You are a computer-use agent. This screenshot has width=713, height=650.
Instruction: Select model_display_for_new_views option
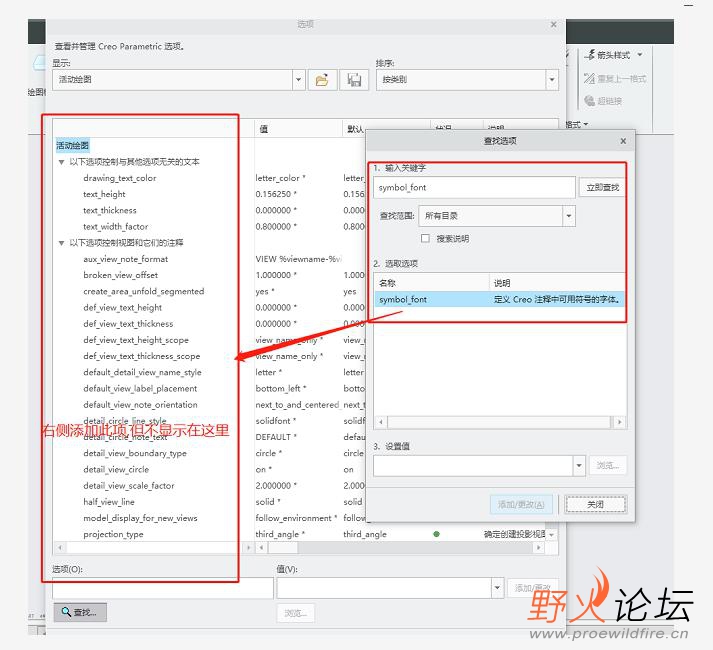pos(140,518)
